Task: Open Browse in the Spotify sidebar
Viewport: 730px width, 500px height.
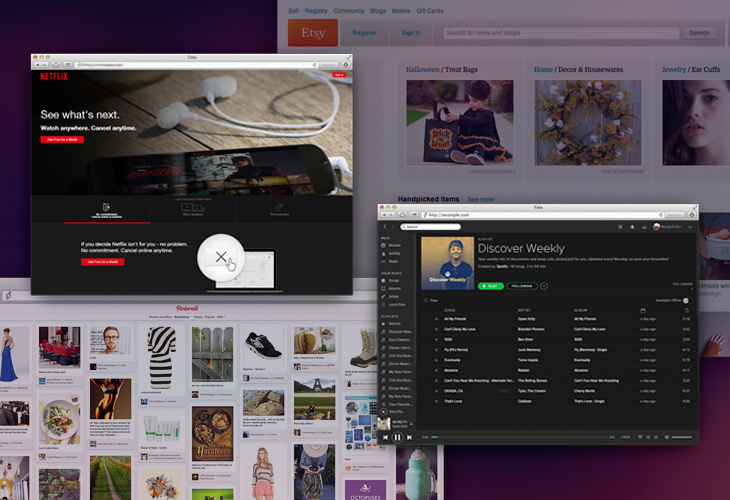Action: click(391, 245)
